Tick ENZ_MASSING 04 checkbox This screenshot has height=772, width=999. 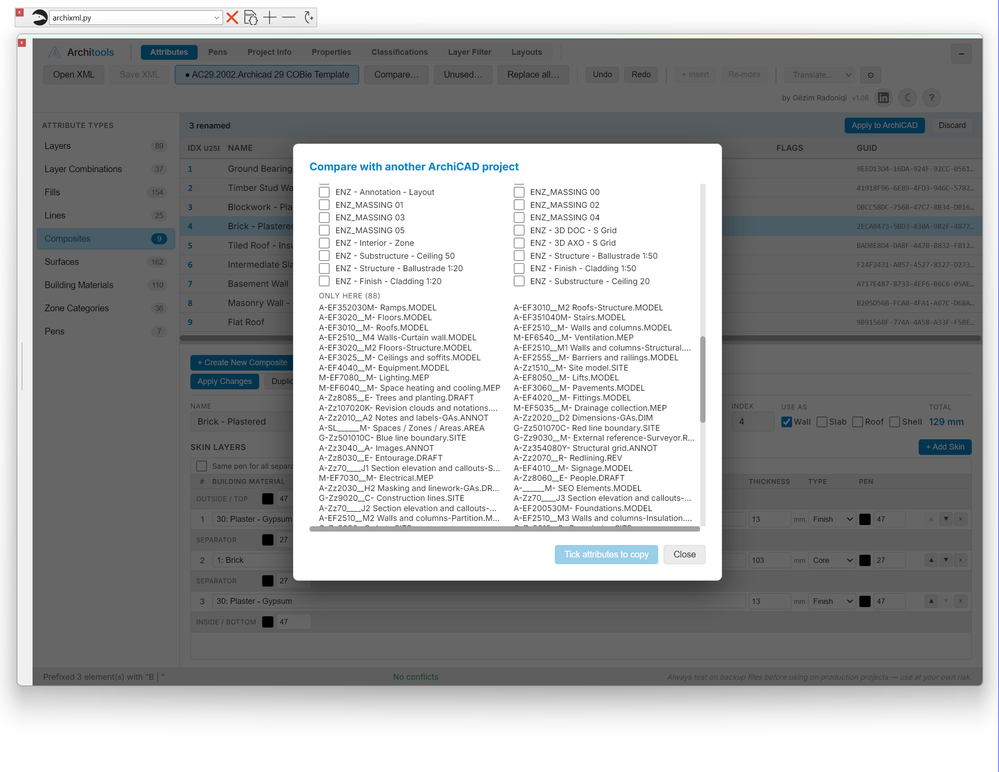tap(519, 217)
